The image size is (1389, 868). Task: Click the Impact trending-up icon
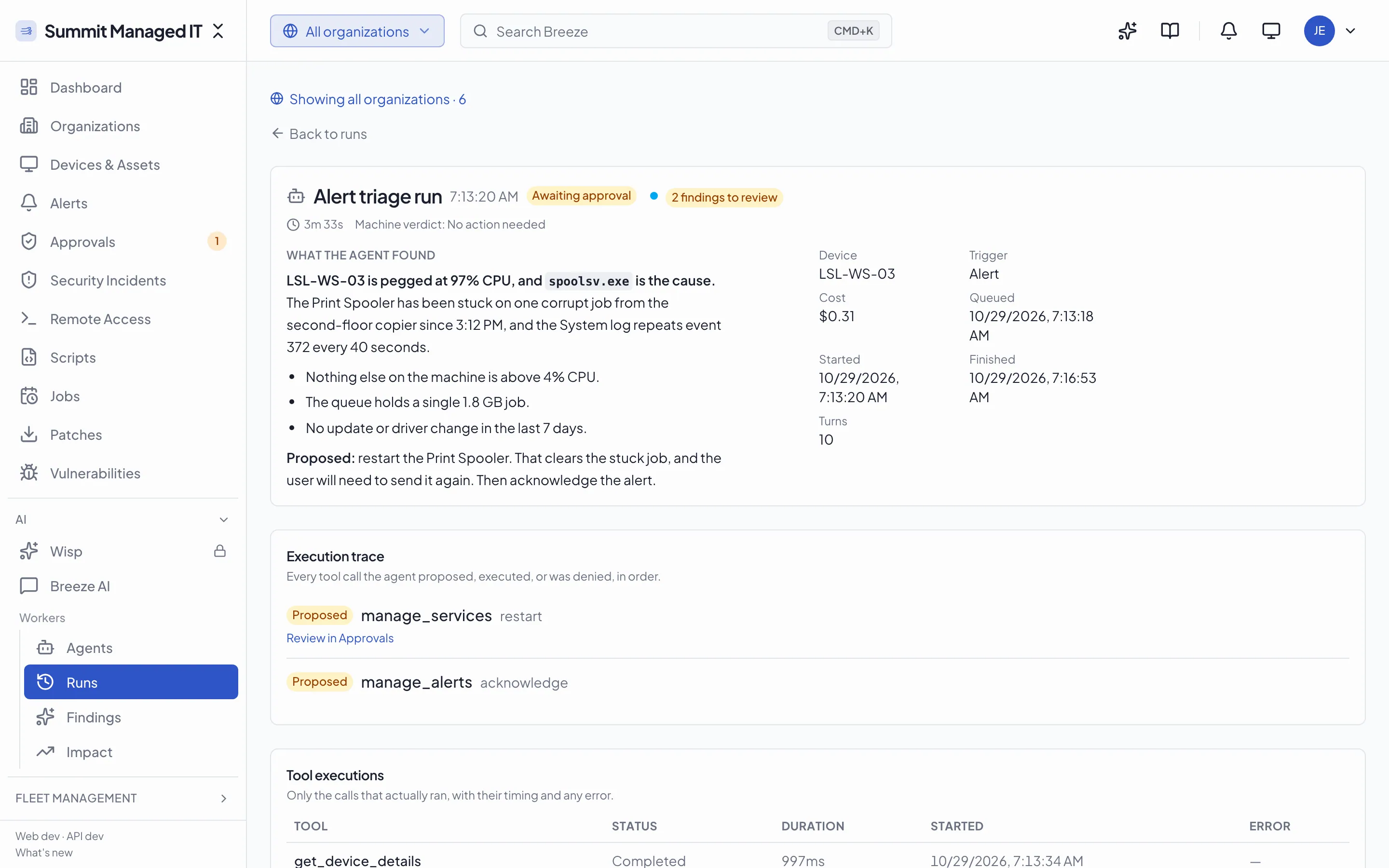(x=45, y=751)
